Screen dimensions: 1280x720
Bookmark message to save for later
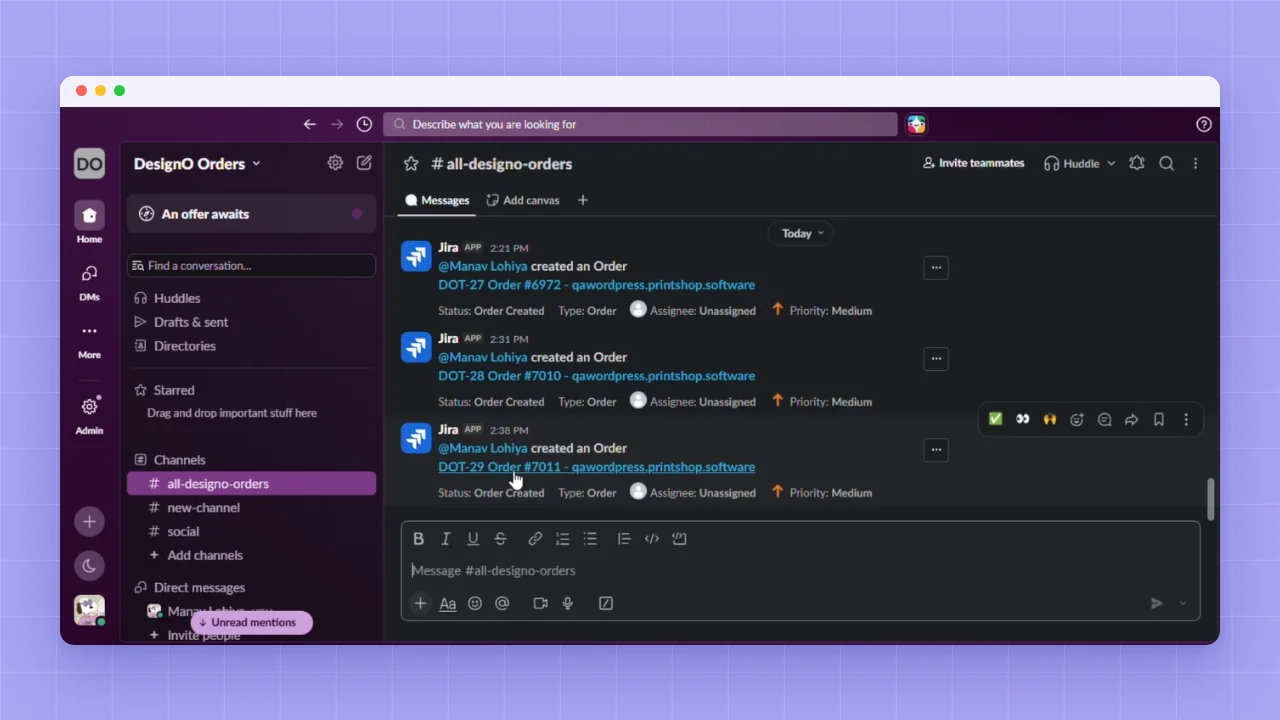[x=1159, y=419]
